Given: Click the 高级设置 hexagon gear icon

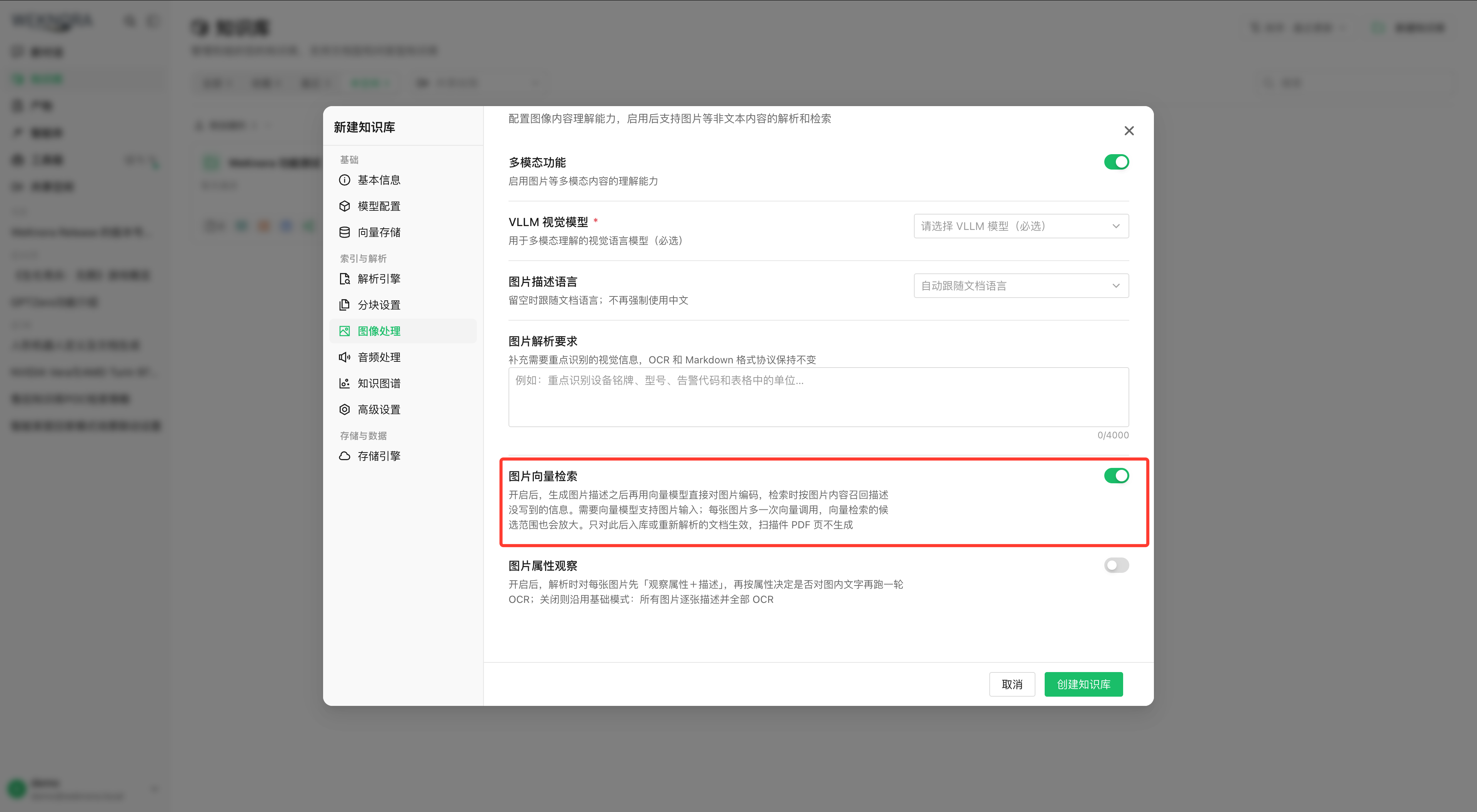Looking at the screenshot, I should click(345, 409).
